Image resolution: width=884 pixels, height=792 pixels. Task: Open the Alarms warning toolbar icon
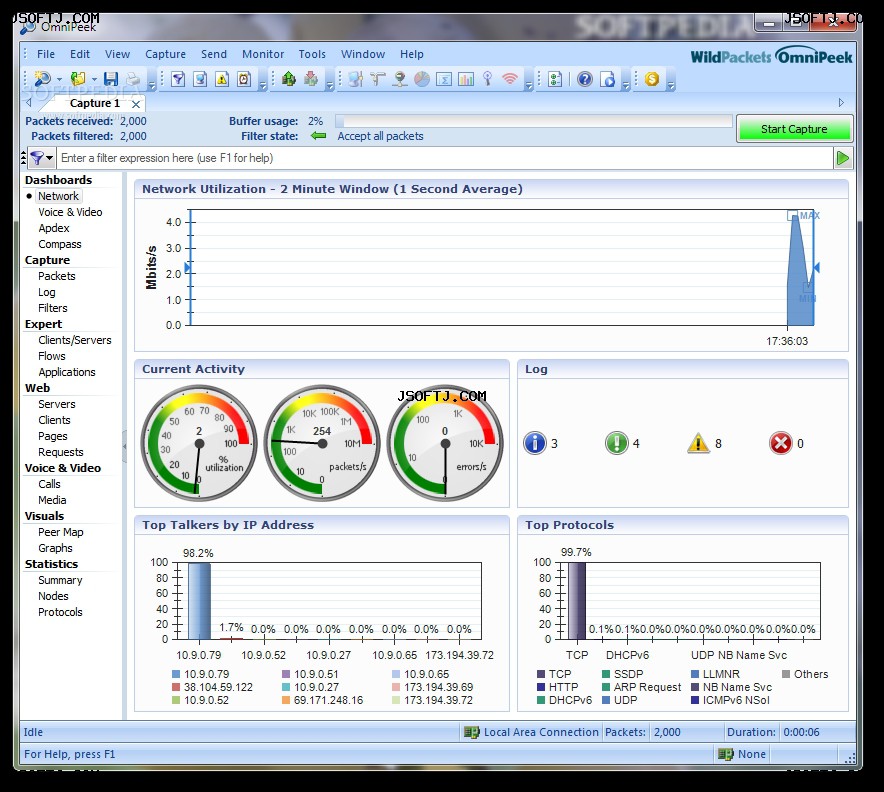pos(222,79)
